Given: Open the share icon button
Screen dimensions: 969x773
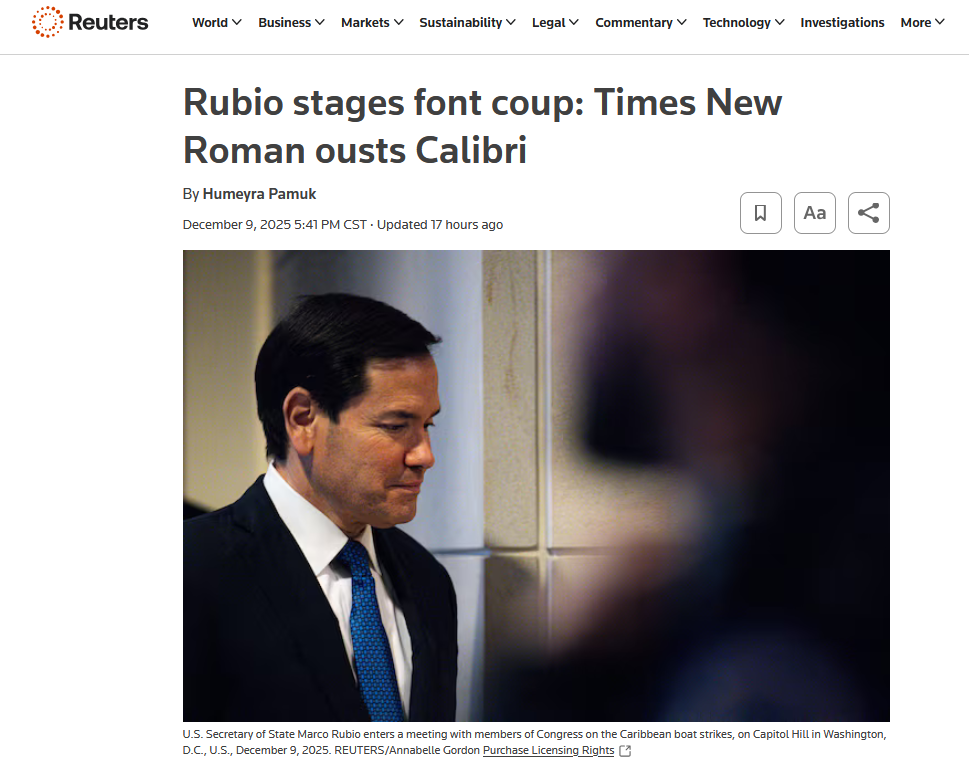Looking at the screenshot, I should point(868,213).
